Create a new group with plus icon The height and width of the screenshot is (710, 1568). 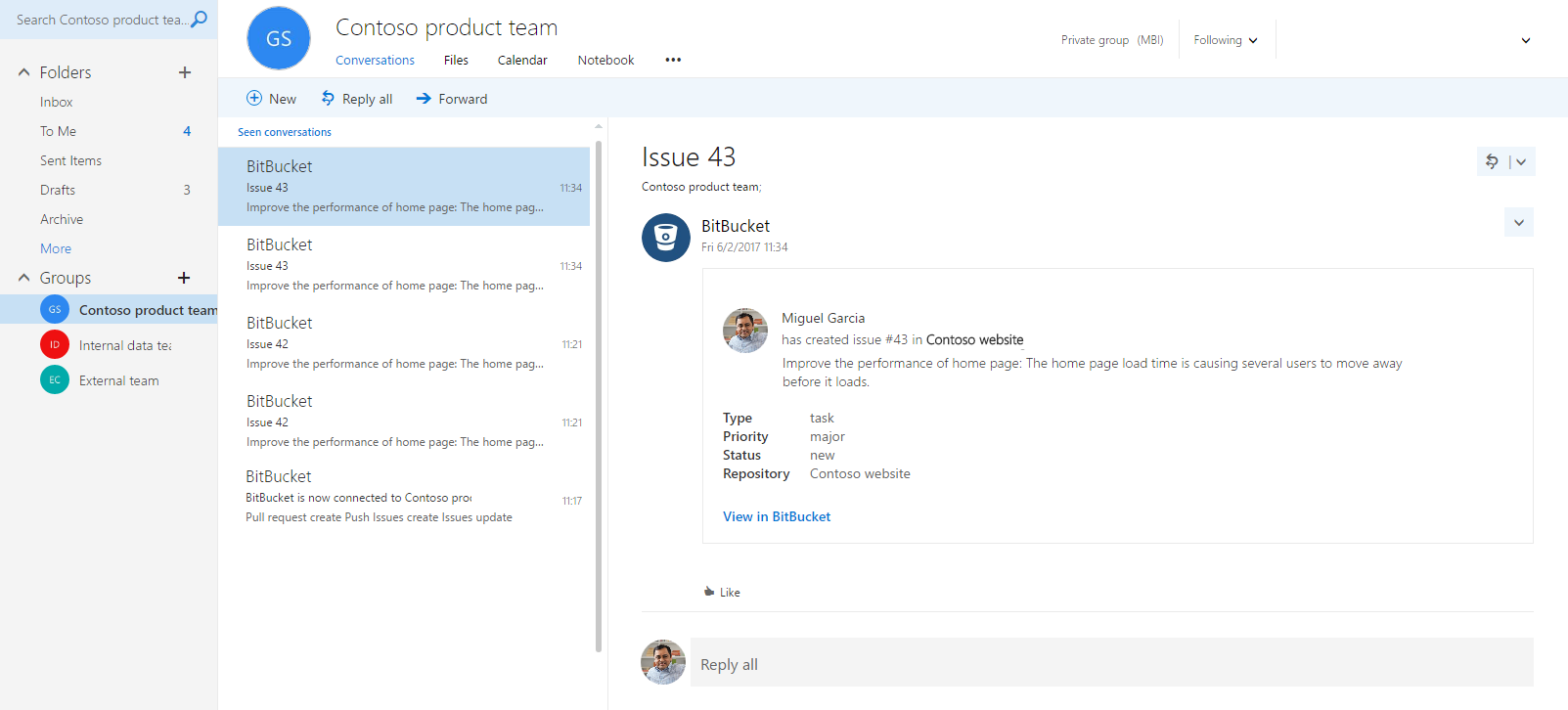coord(184,278)
